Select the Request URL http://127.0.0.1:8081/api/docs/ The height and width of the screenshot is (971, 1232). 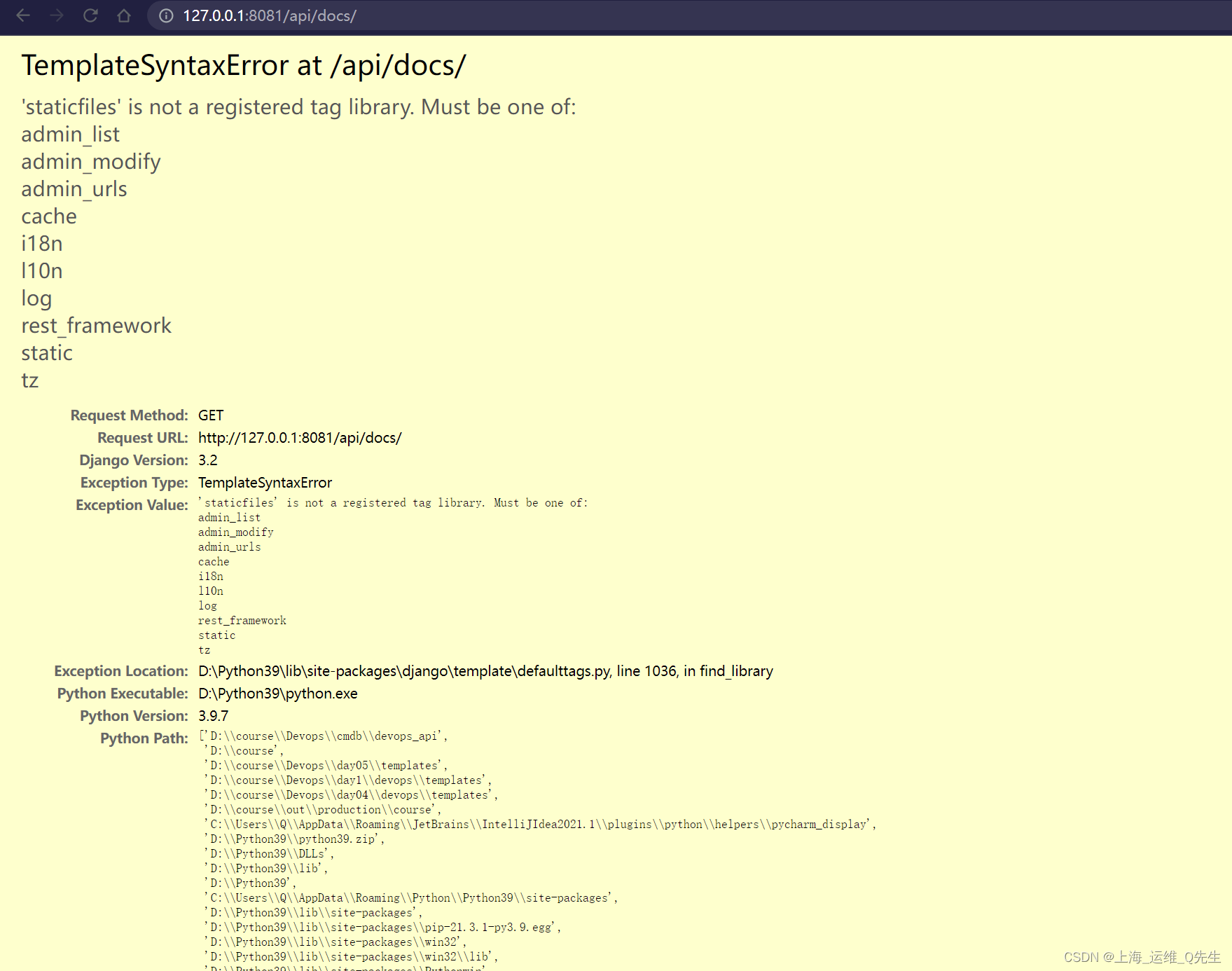(300, 437)
